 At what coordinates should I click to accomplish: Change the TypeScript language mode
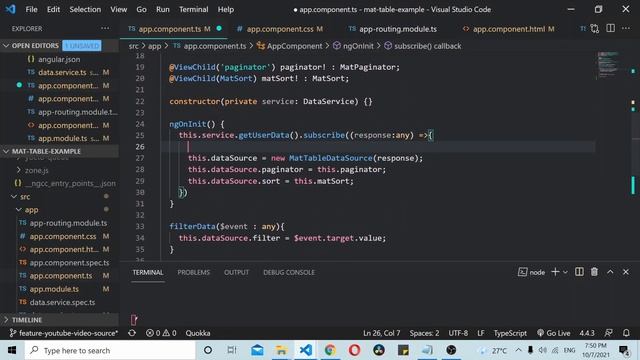pos(510,333)
